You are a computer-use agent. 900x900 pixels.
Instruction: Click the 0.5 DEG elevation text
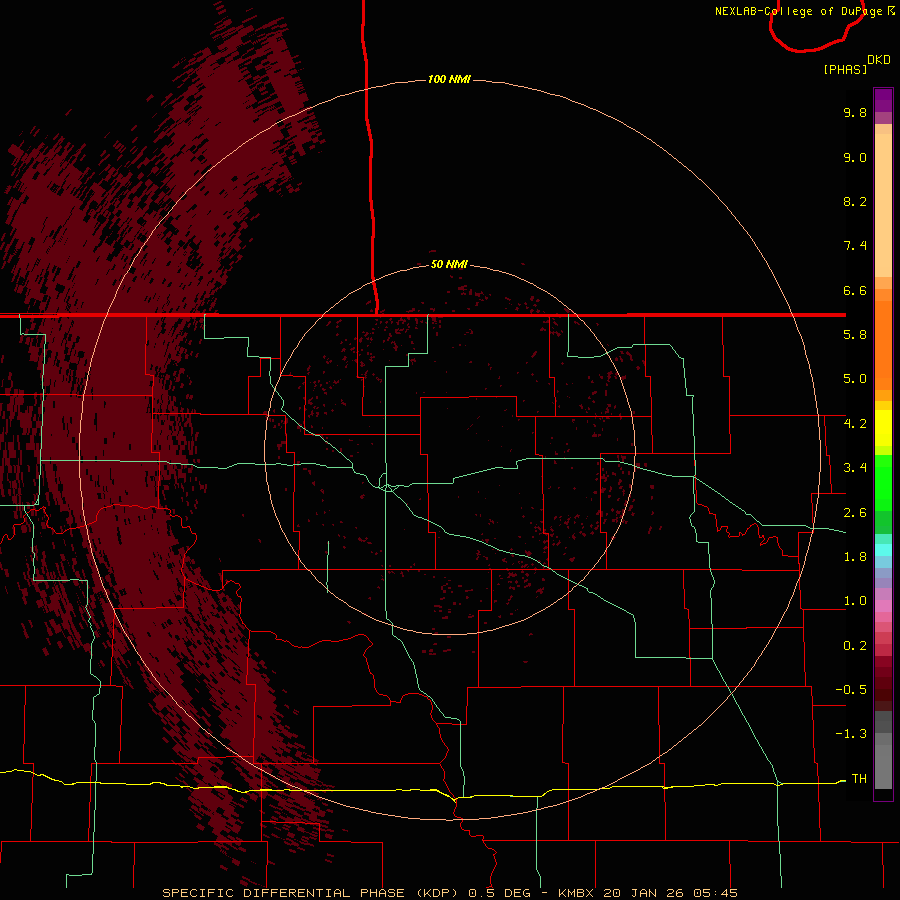(x=498, y=893)
